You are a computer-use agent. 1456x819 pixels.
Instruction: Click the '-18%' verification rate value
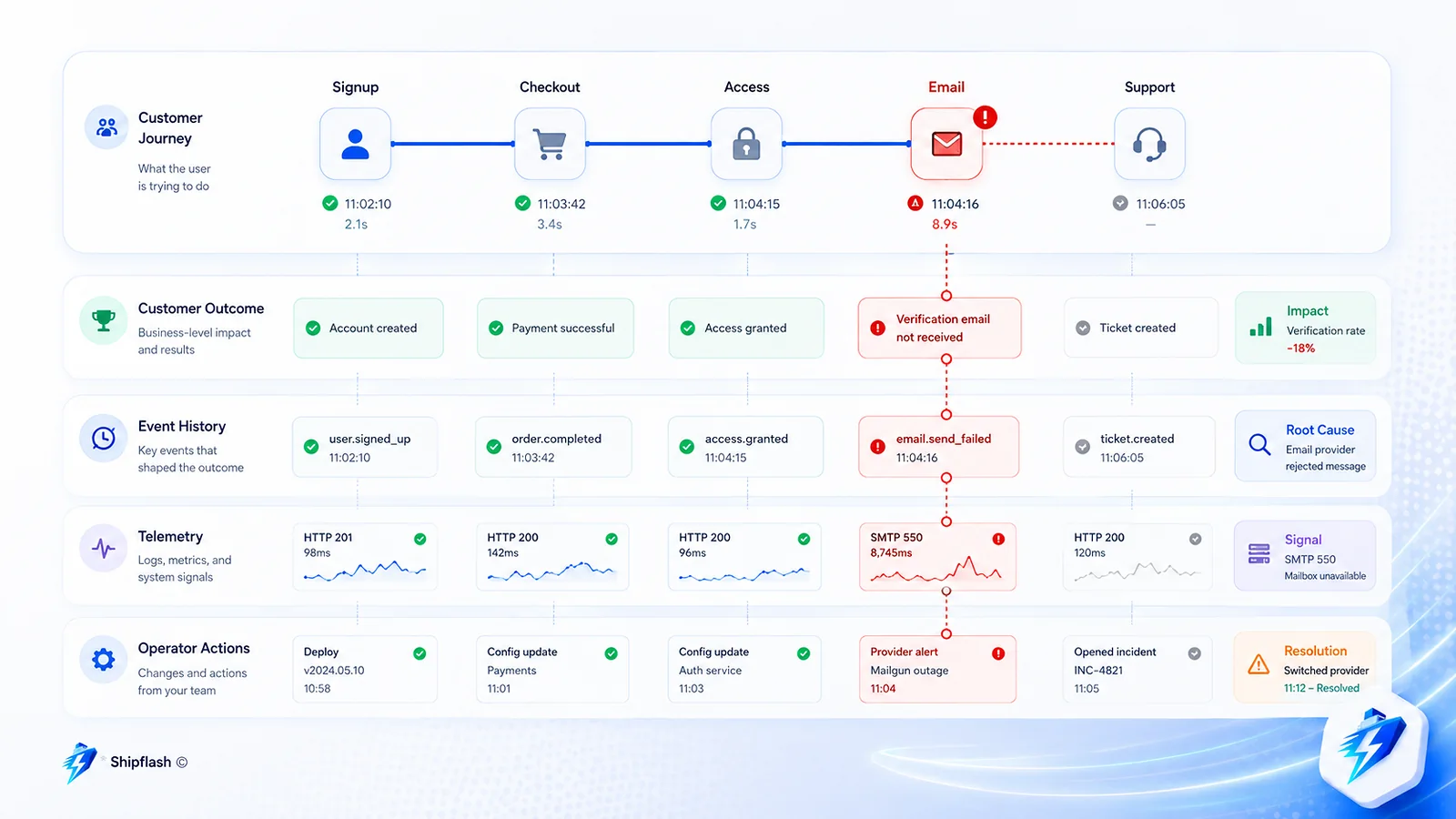point(1300,348)
